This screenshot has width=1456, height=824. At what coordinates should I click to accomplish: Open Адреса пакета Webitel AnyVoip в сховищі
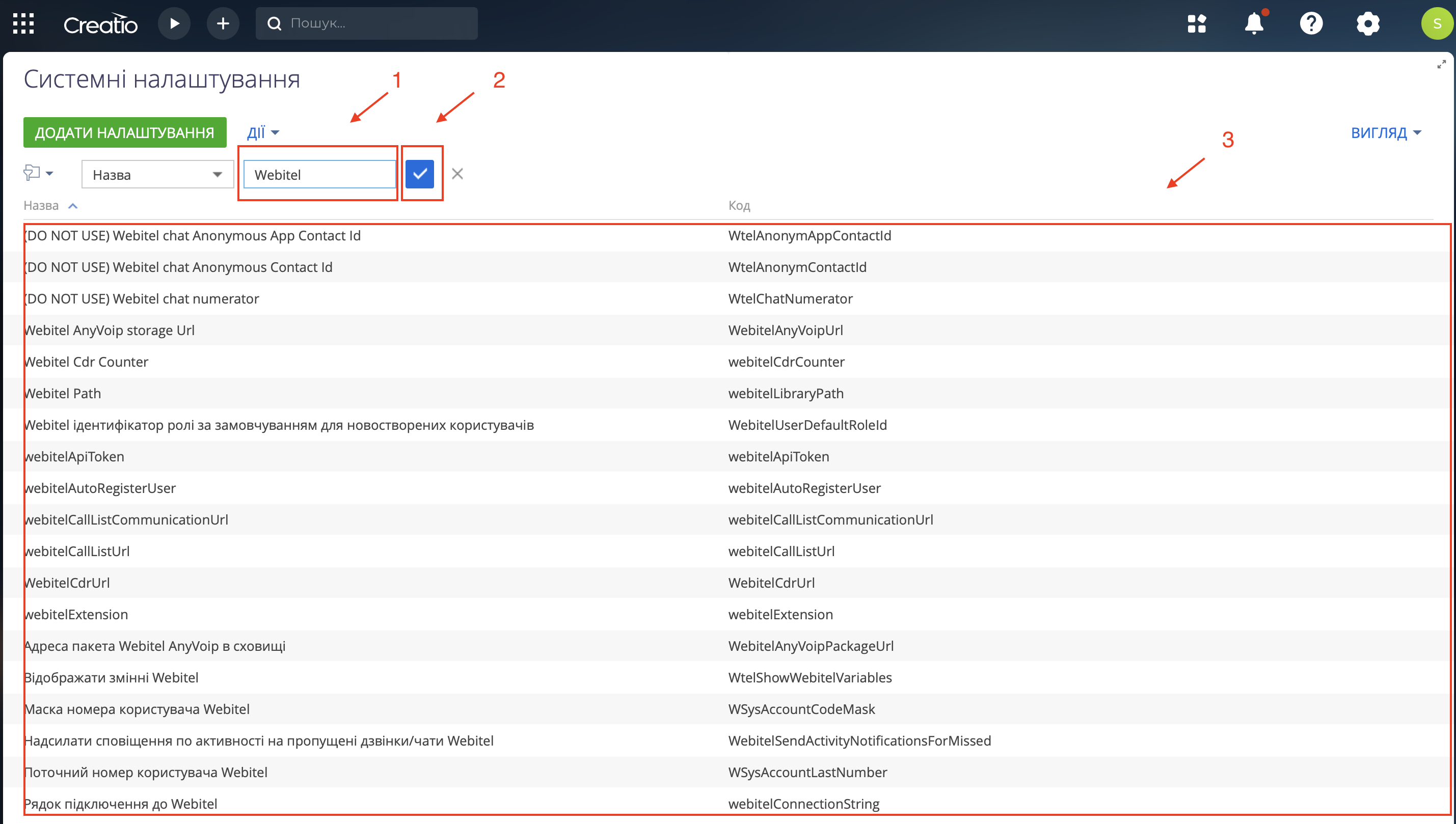pyautogui.click(x=155, y=646)
